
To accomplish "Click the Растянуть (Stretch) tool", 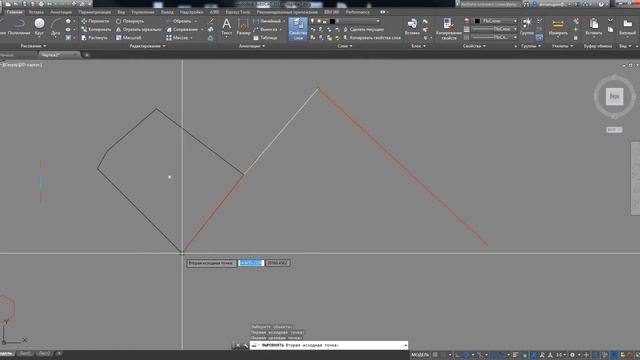I will point(94,38).
